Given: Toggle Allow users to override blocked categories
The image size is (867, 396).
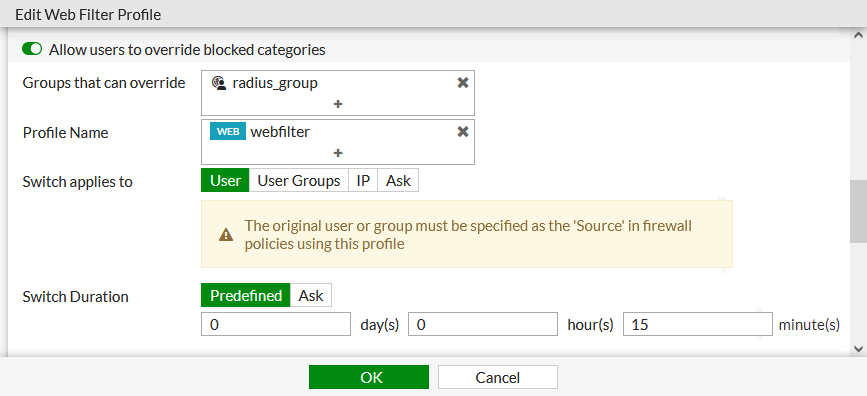Looking at the screenshot, I should (x=32, y=50).
